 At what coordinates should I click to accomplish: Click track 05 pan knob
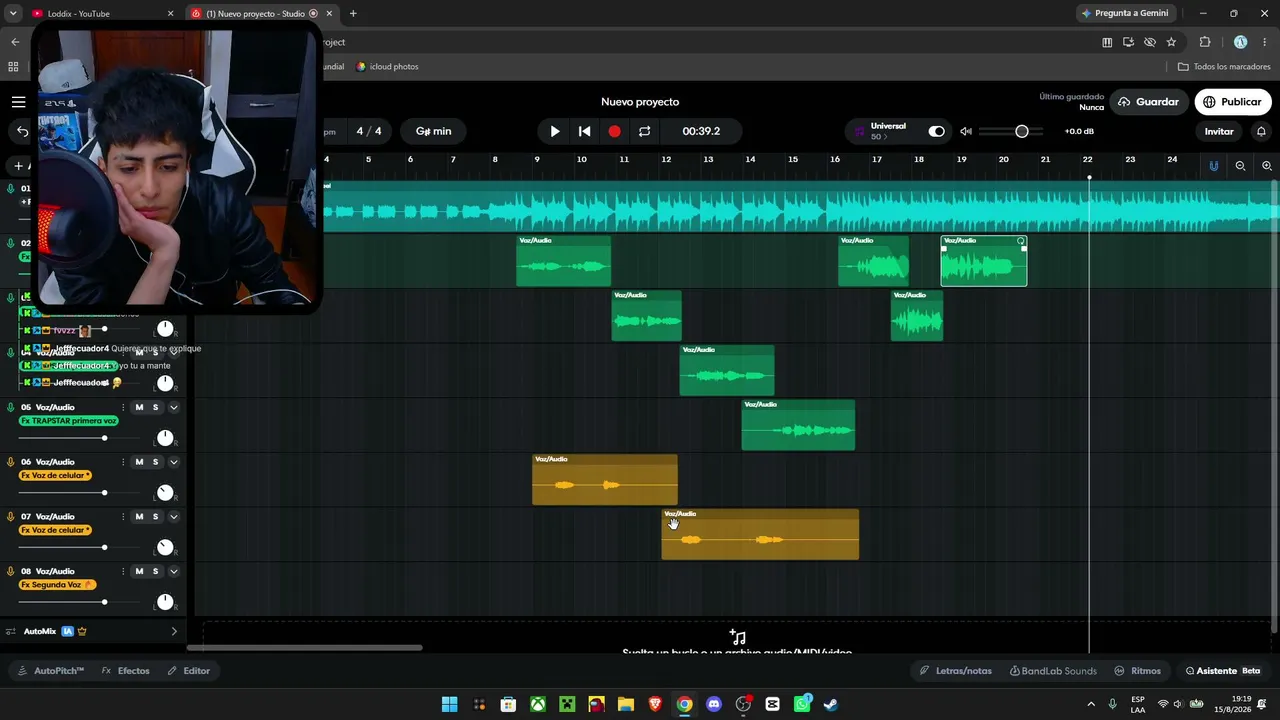(x=165, y=438)
